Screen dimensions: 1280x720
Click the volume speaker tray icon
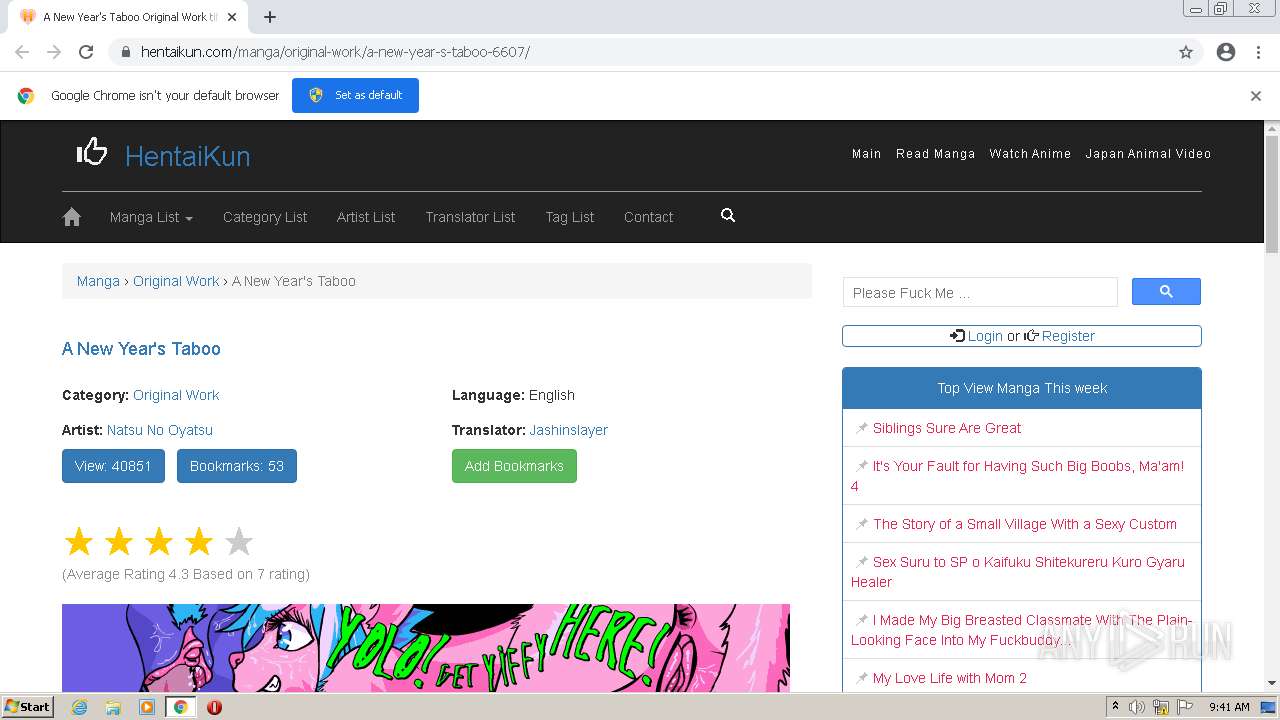tap(1137, 707)
